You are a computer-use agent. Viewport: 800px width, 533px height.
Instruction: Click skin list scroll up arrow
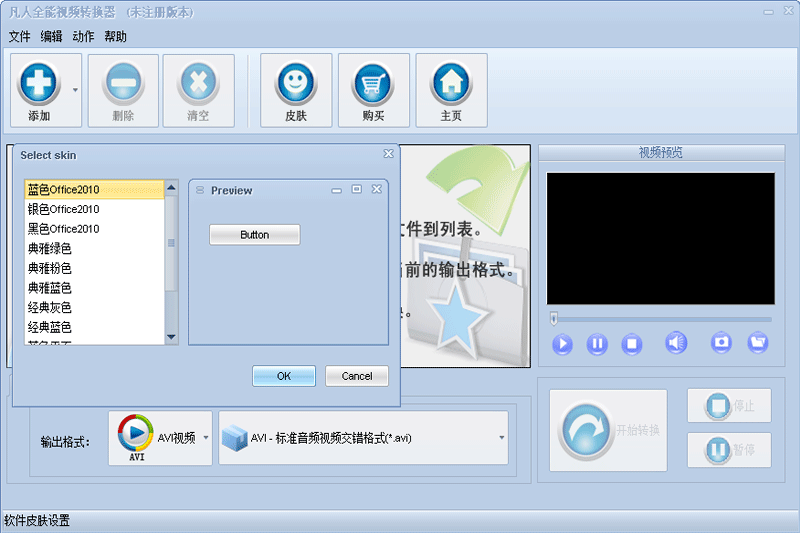171,188
